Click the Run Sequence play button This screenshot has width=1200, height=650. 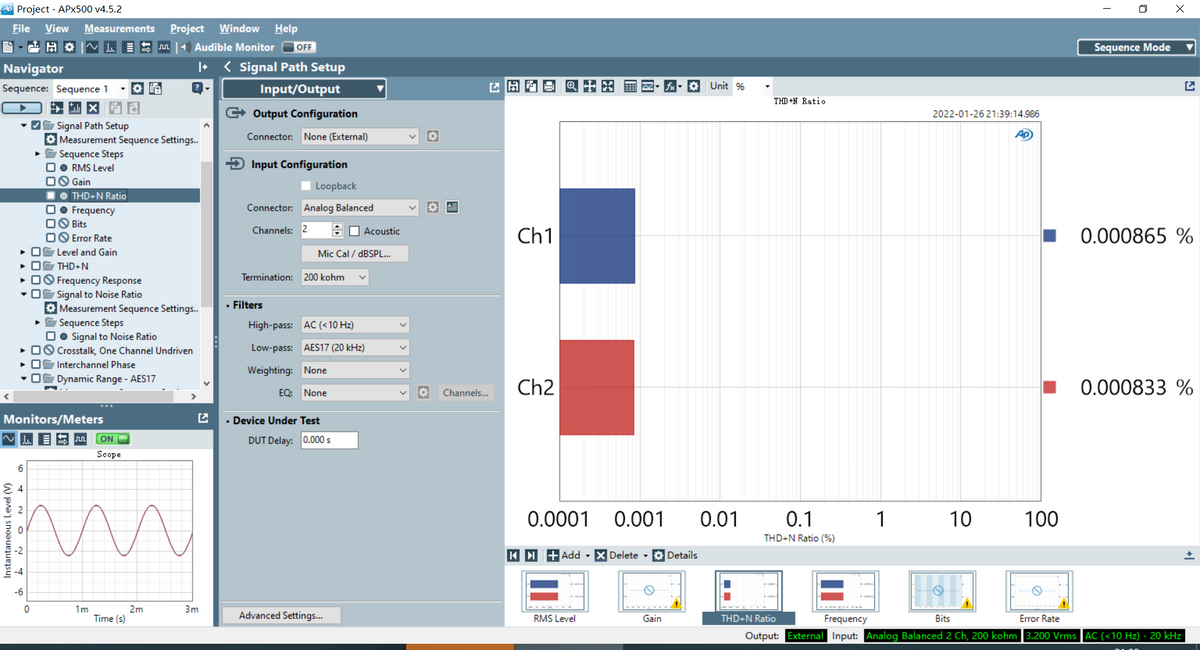[22, 108]
